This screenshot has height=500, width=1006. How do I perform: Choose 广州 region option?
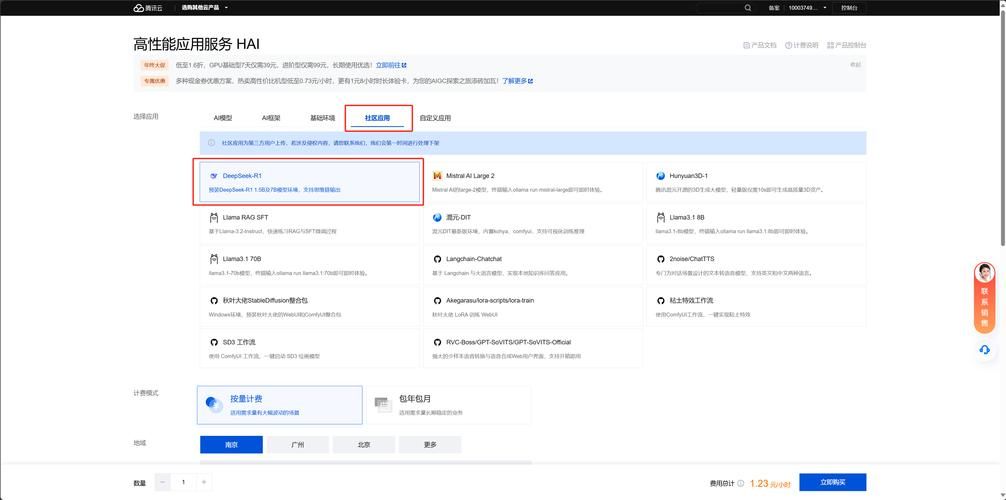tap(297, 445)
